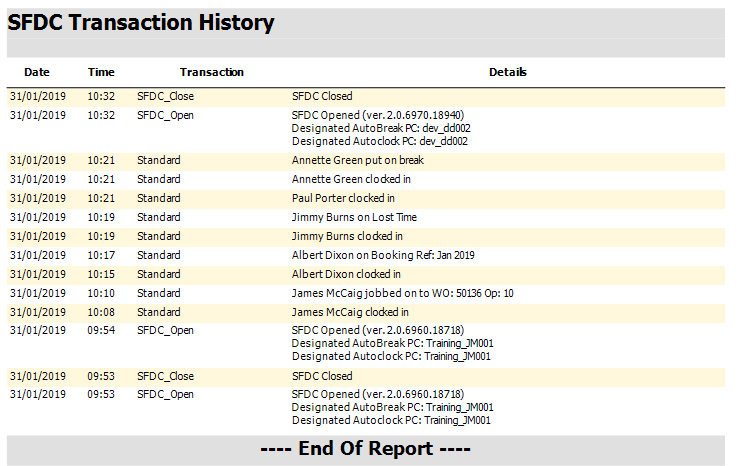Click the Details column header

(x=508, y=72)
